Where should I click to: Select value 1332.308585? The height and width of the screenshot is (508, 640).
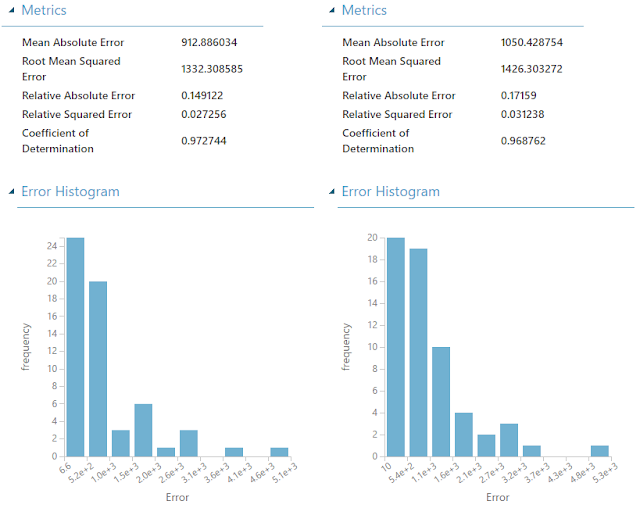[x=212, y=69]
